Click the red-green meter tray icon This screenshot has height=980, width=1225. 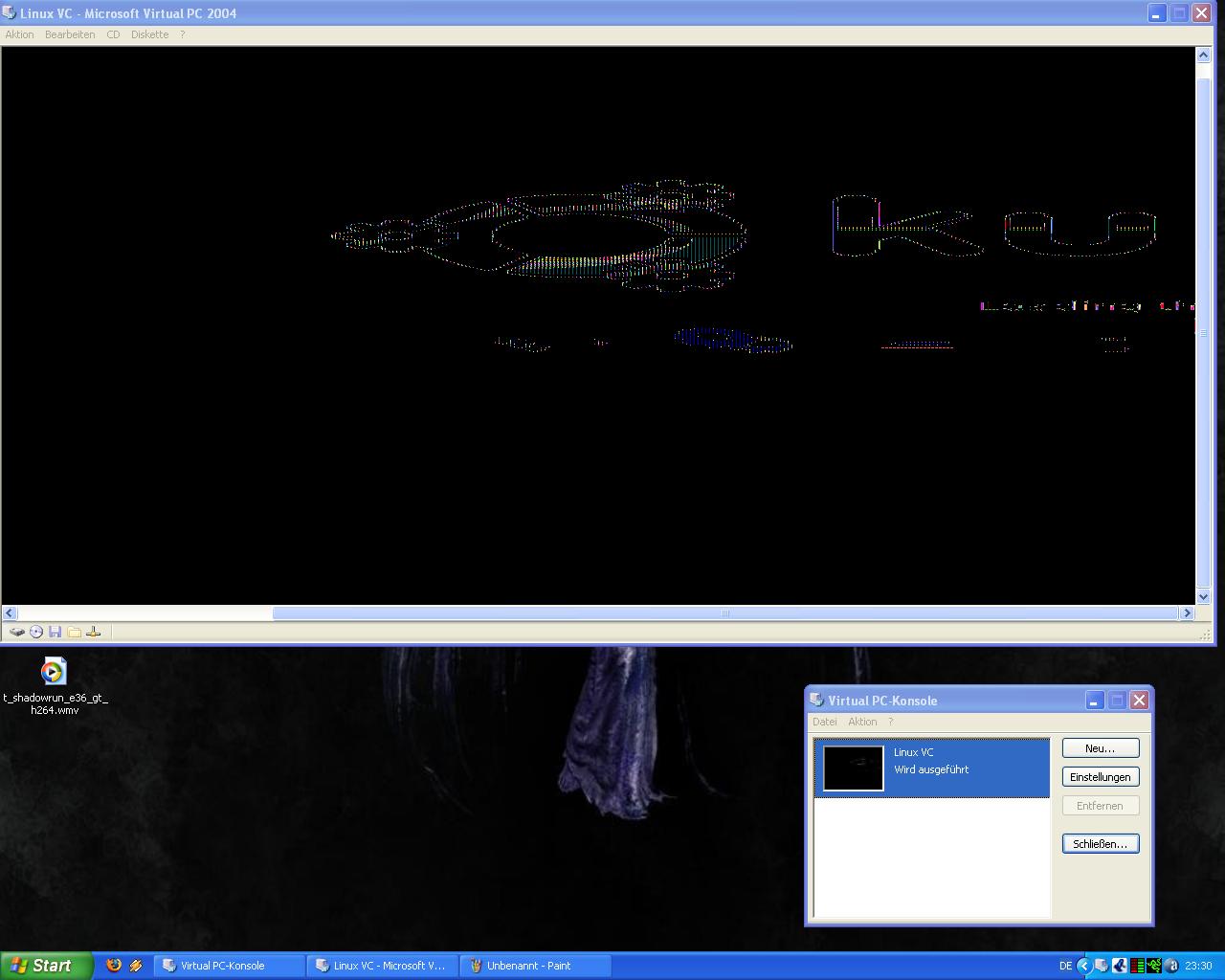click(1137, 966)
